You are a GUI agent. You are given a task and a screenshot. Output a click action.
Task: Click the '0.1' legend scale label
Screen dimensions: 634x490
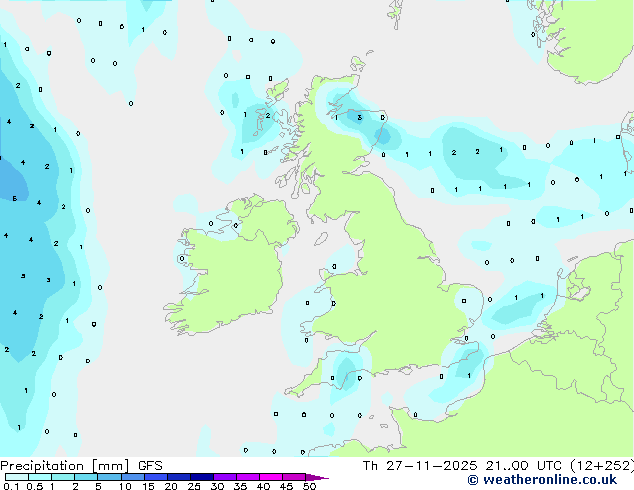11,486
